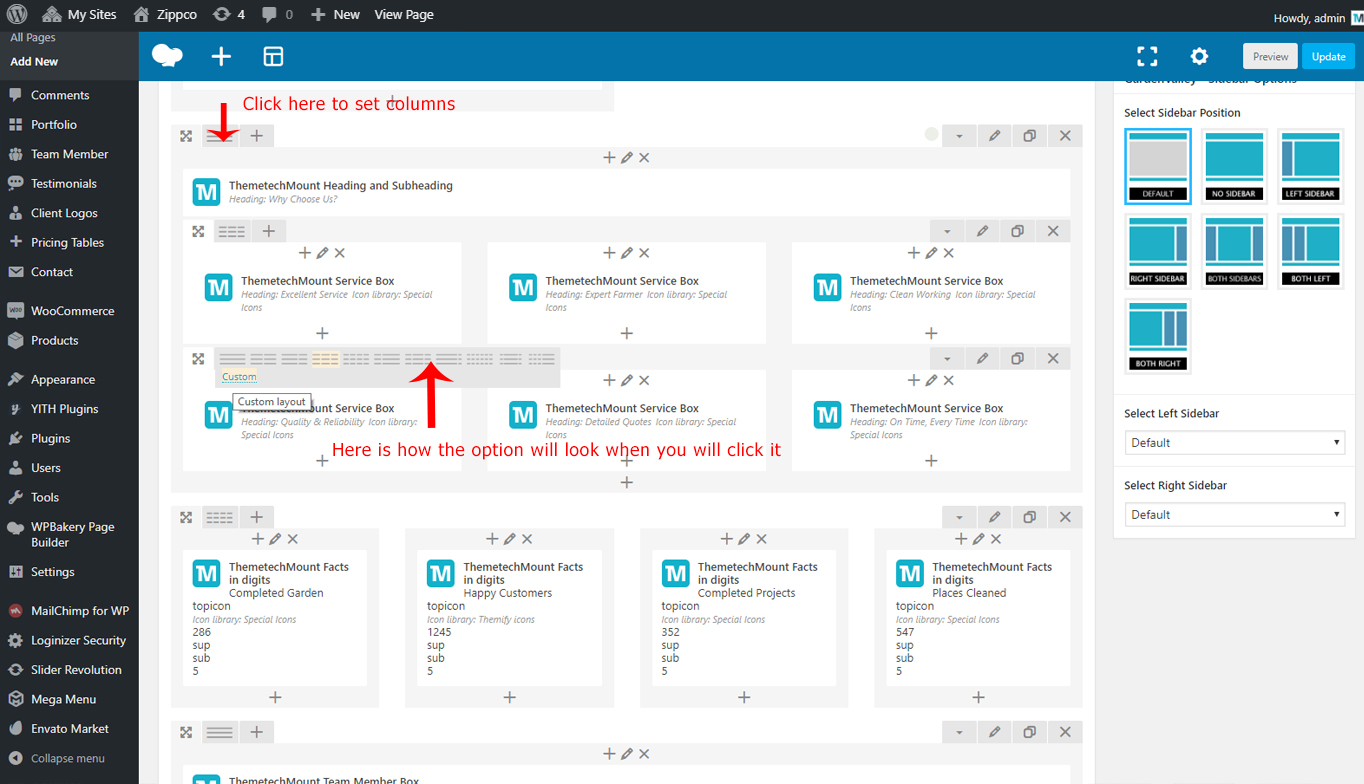Toggle collapse arrow on Team Member row
Screen dimensions: 1364x784
pyautogui.click(x=958, y=733)
